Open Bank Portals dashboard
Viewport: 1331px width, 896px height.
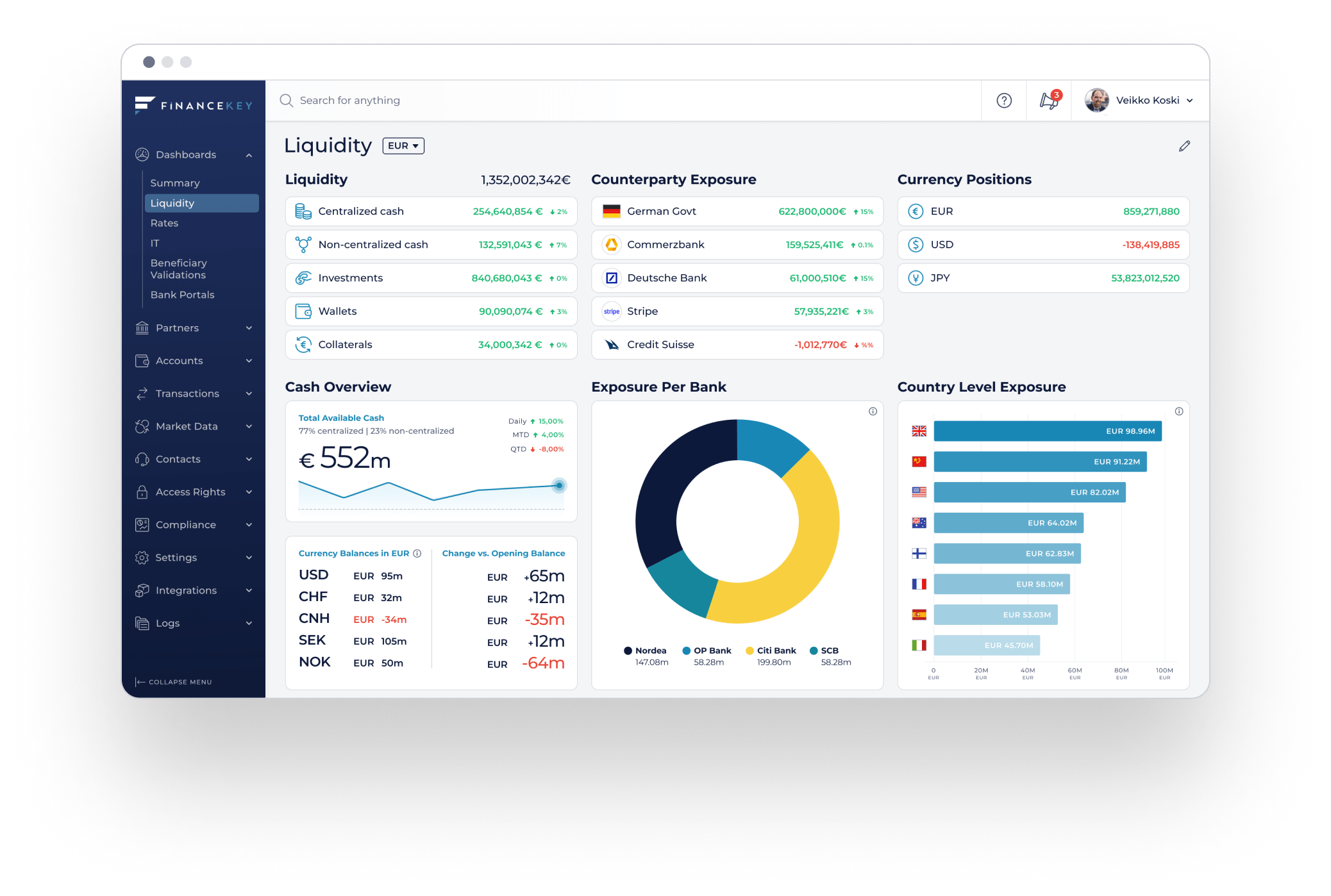[182, 295]
